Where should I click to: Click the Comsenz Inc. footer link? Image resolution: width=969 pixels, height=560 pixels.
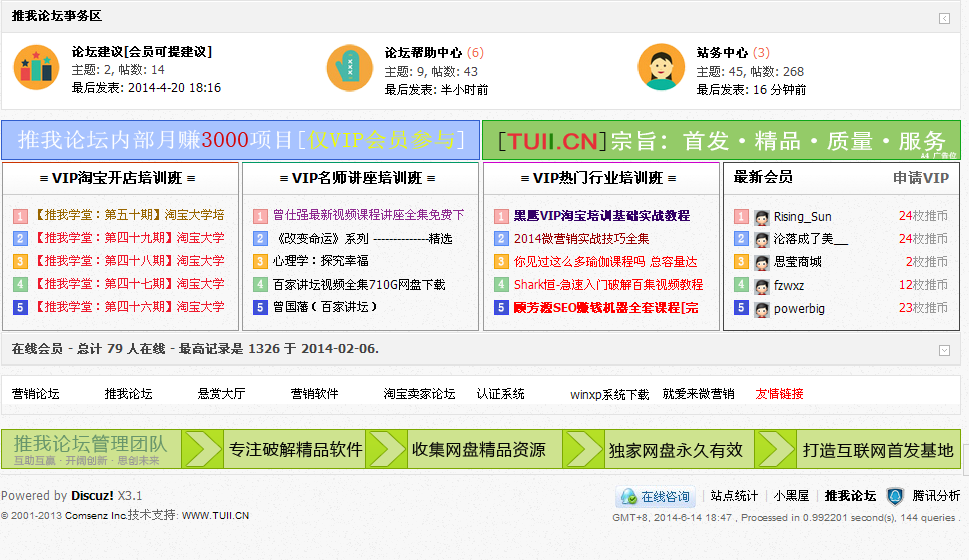(x=96, y=515)
